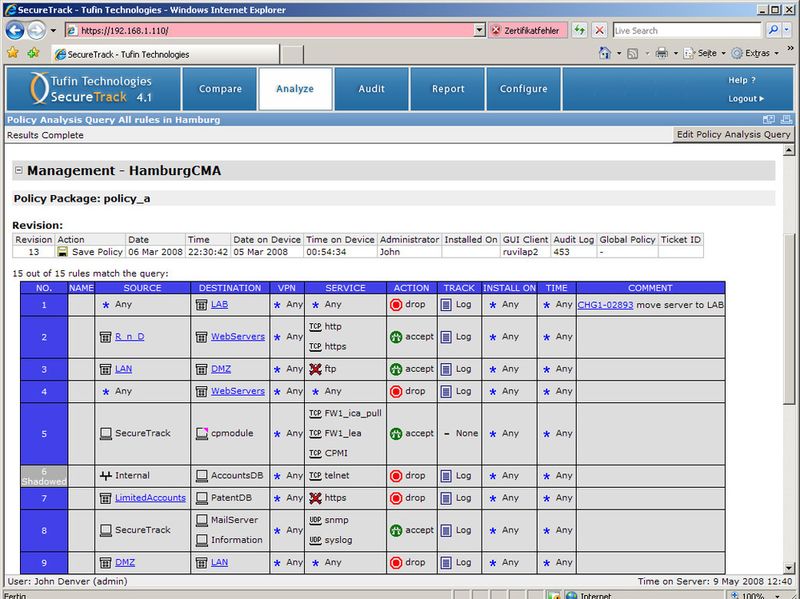800x599 pixels.
Task: Click the https://192.168.1.110/ address field
Action: pos(276,31)
